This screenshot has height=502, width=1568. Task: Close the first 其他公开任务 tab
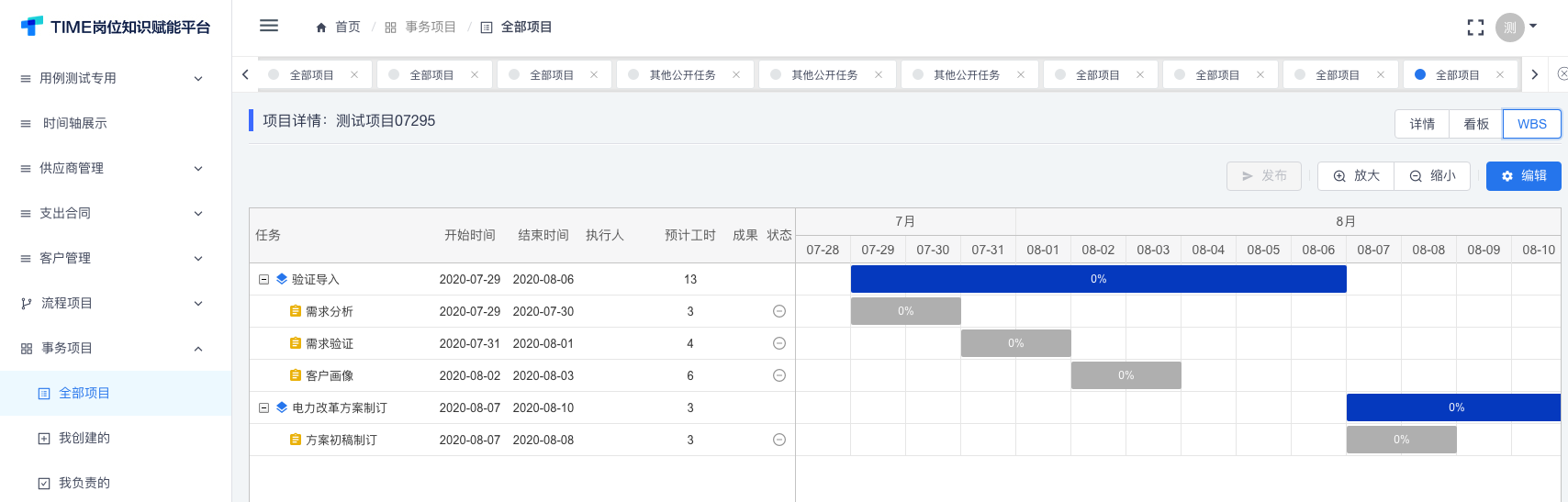(x=736, y=74)
